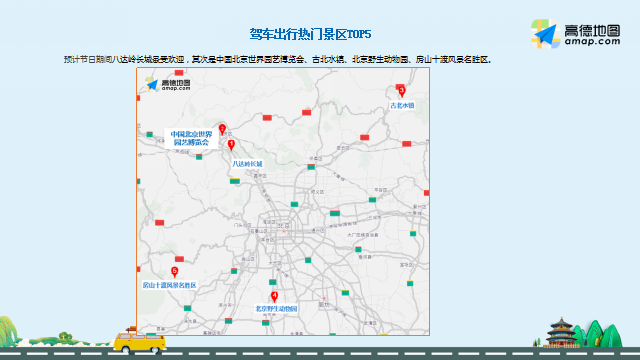Screen dimensions: 640x360
Task: Select the 北京野生动物园 map label
Action: (276, 309)
